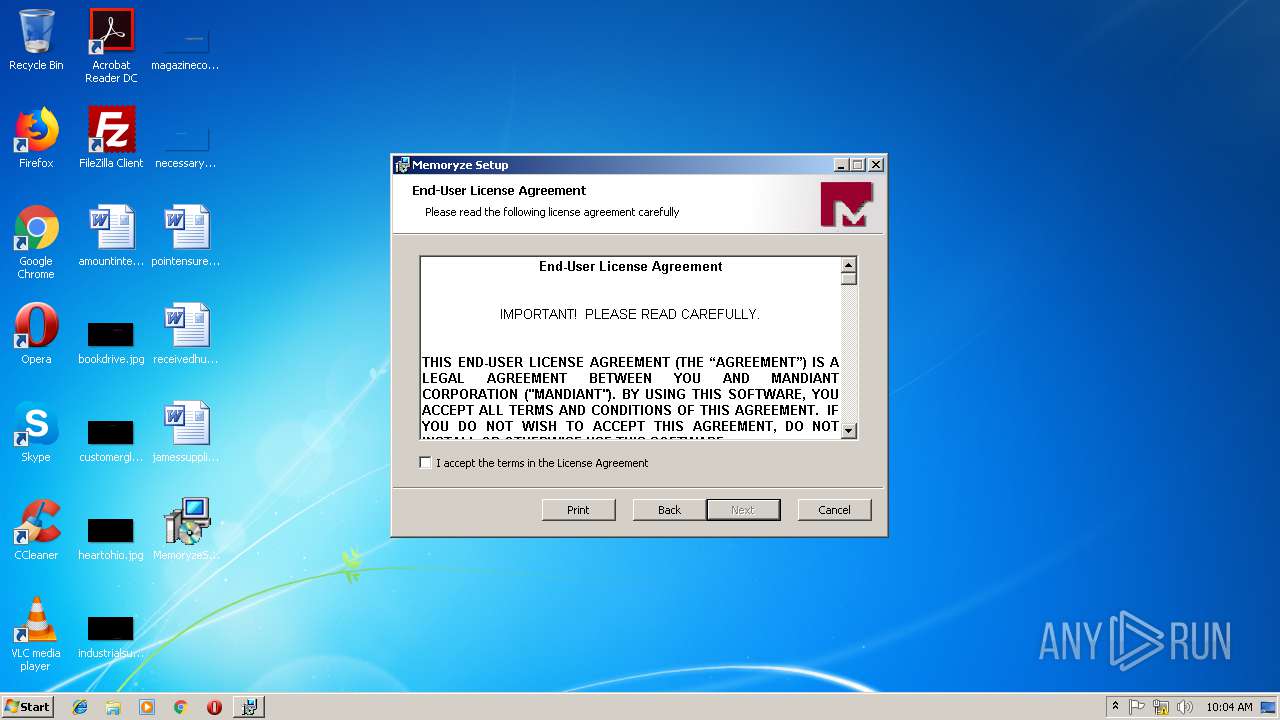The height and width of the screenshot is (720, 1280).
Task: Launch Opera desktop shortcut
Action: pos(36,334)
